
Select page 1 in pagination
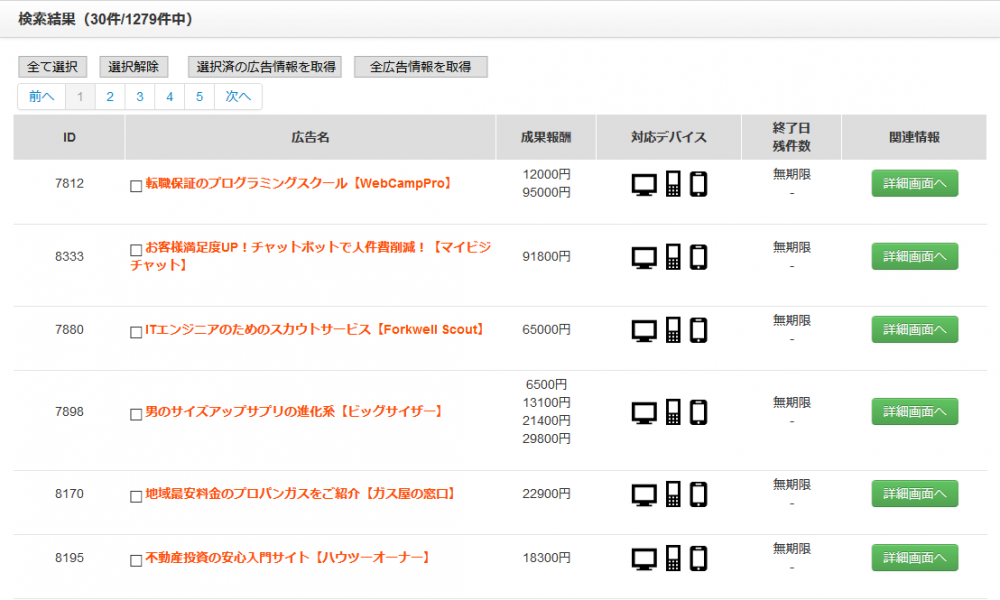[80, 97]
